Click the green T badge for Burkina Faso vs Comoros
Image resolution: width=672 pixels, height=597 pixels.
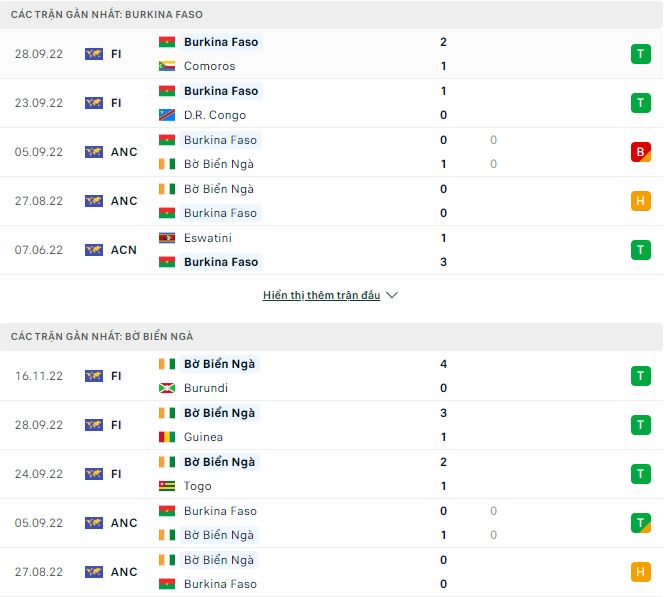tap(640, 54)
